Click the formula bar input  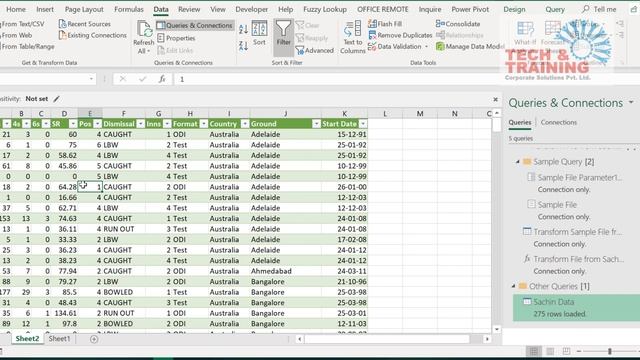[x=337, y=79]
